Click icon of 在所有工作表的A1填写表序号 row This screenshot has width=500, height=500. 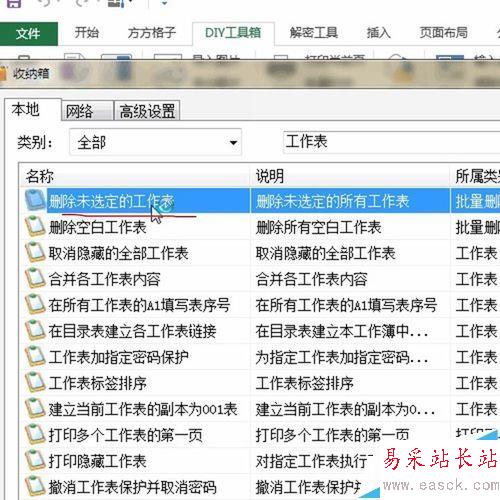(x=35, y=304)
